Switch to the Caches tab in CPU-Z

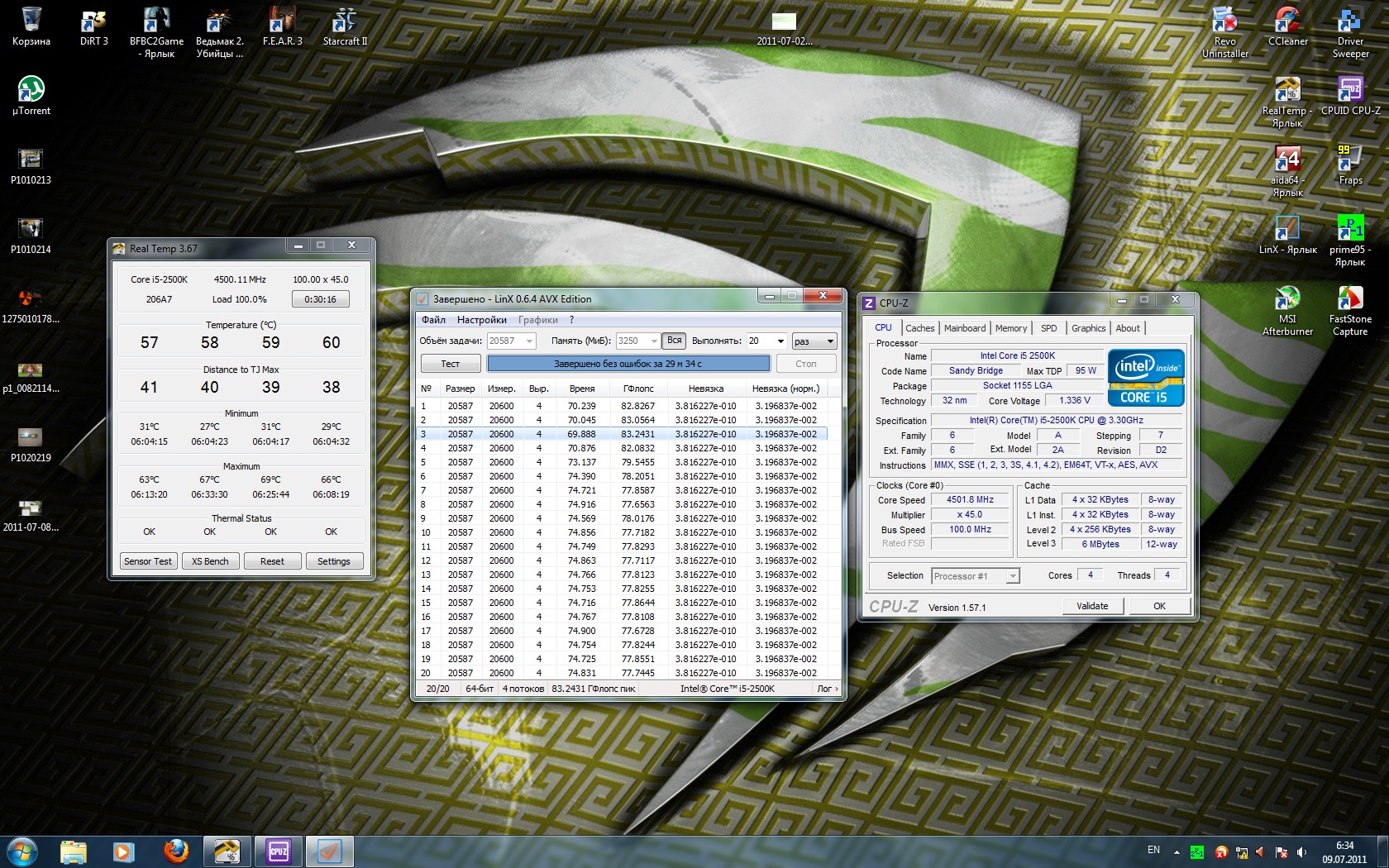coord(919,328)
